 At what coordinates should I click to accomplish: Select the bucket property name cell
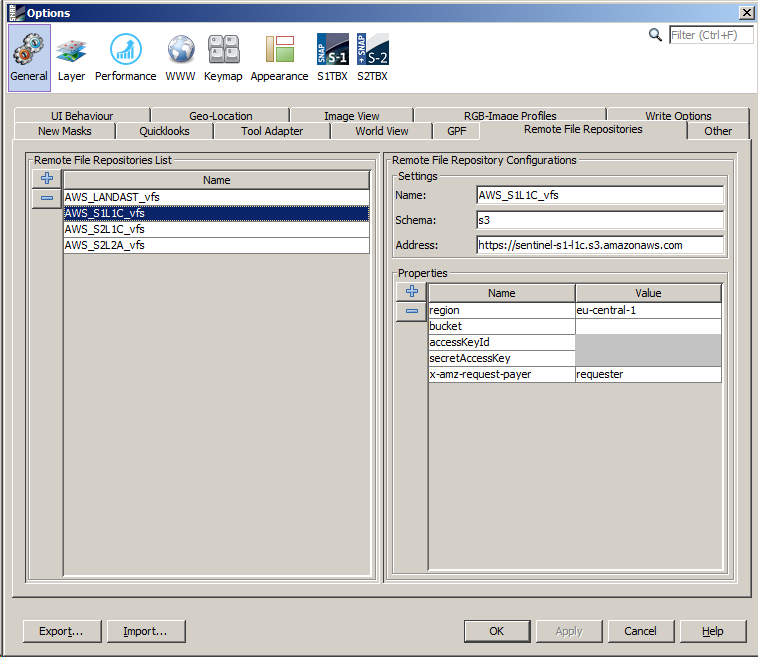point(502,326)
